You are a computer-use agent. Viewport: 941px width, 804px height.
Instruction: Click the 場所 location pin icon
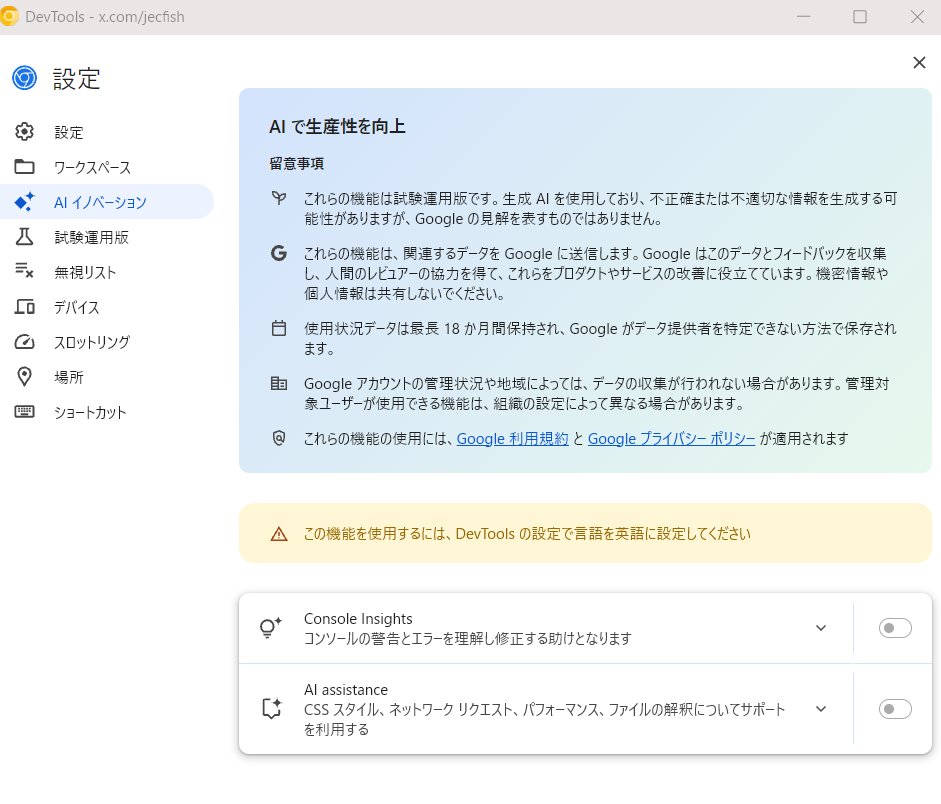click(24, 377)
